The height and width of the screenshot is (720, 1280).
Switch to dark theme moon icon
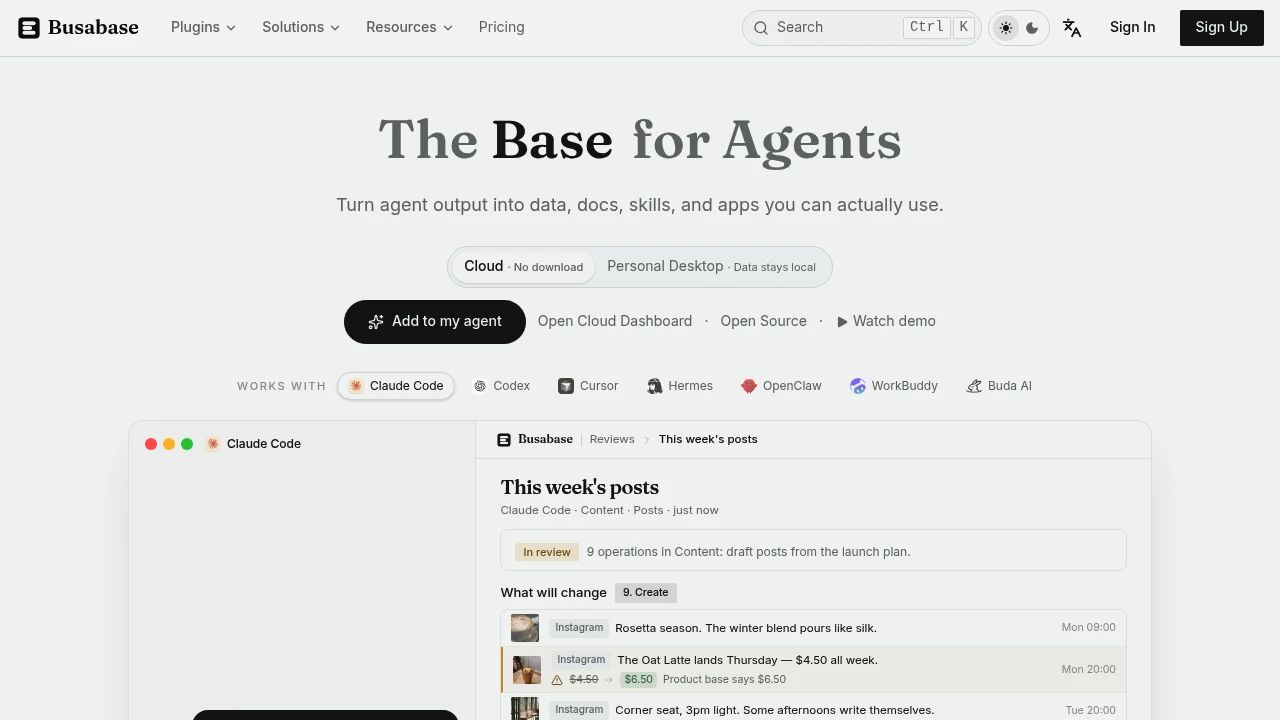(x=1032, y=28)
